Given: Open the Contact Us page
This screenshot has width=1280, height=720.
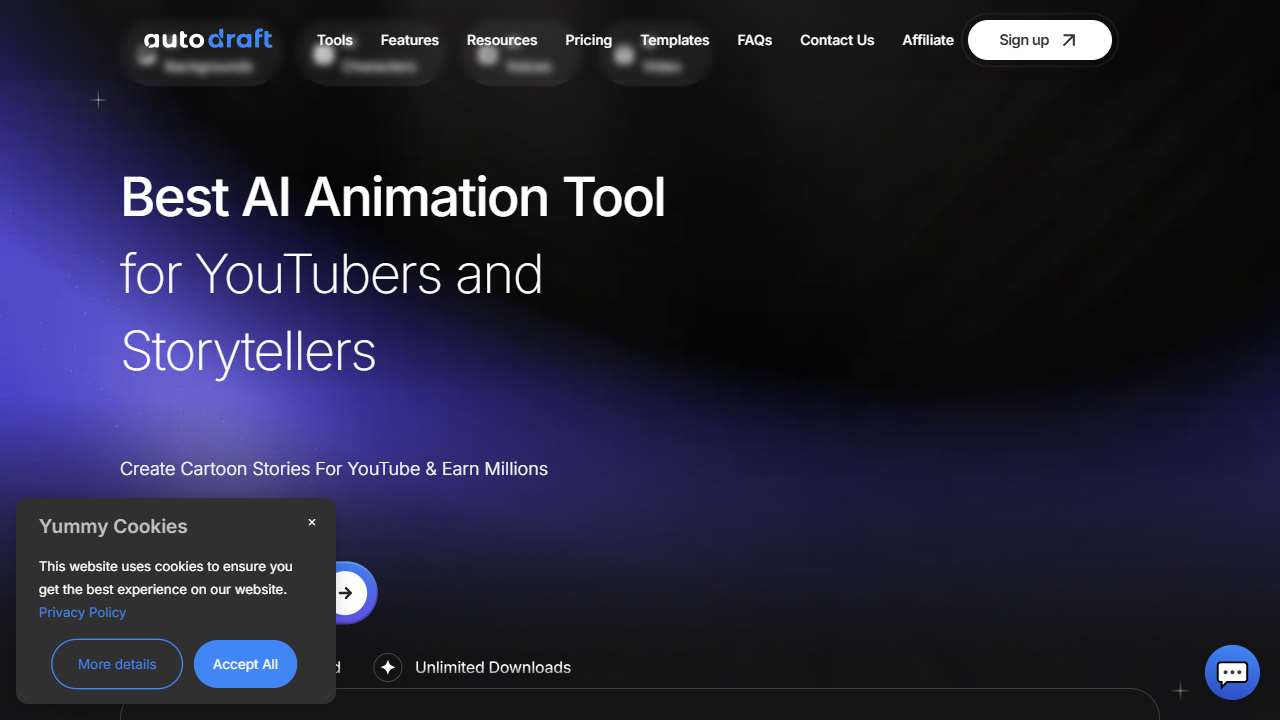Looking at the screenshot, I should point(836,40).
